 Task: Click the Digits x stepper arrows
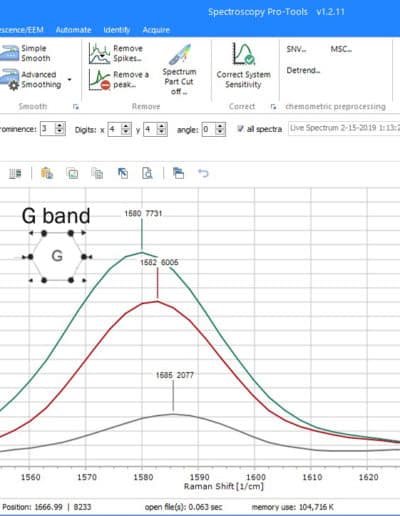click(x=126, y=129)
